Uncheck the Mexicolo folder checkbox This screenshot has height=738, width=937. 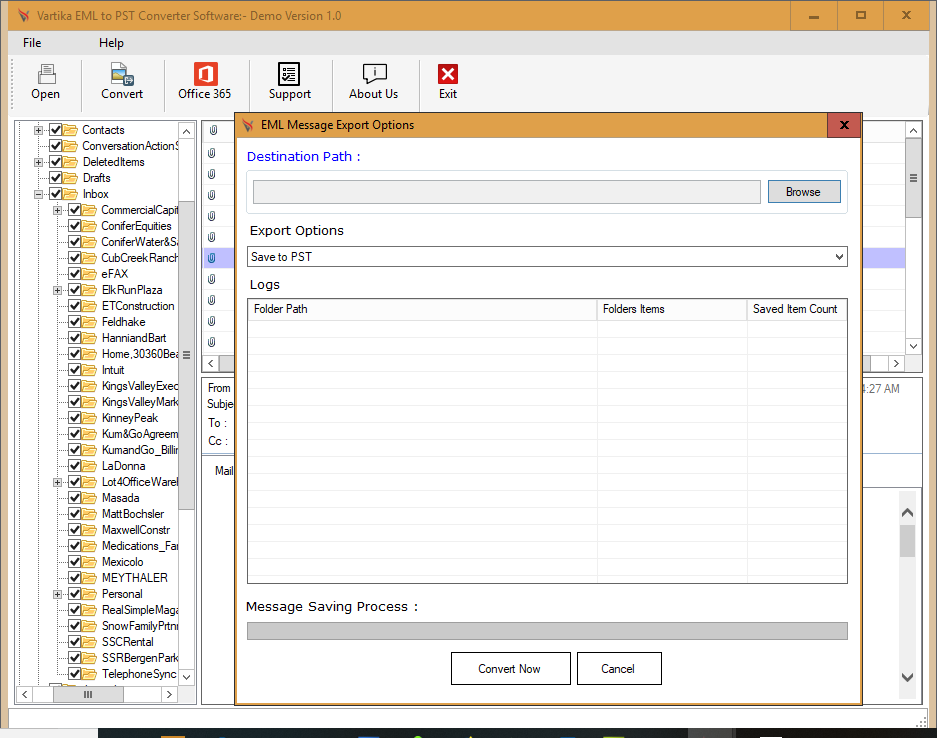(75, 562)
